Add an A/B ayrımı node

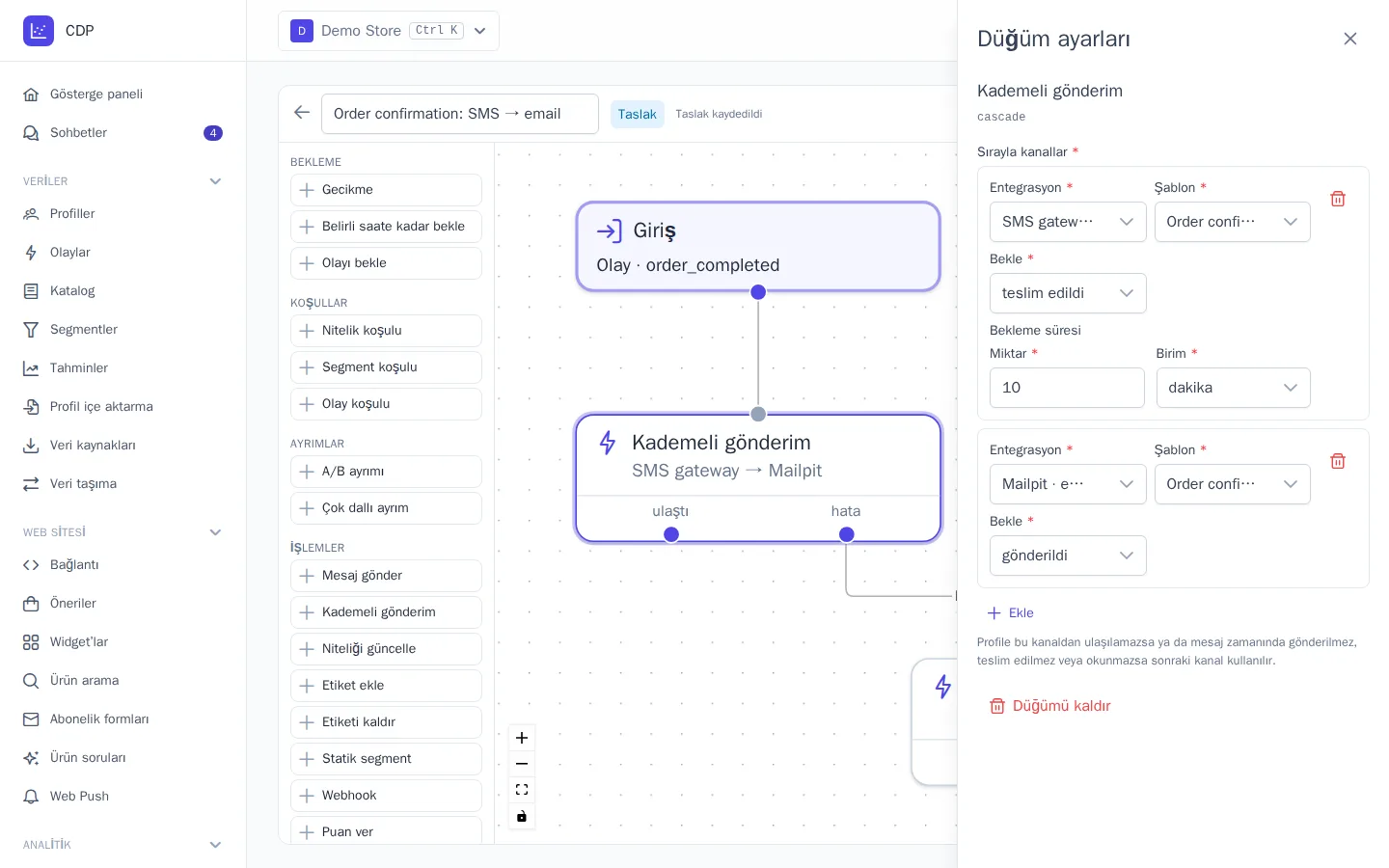[x=386, y=472]
